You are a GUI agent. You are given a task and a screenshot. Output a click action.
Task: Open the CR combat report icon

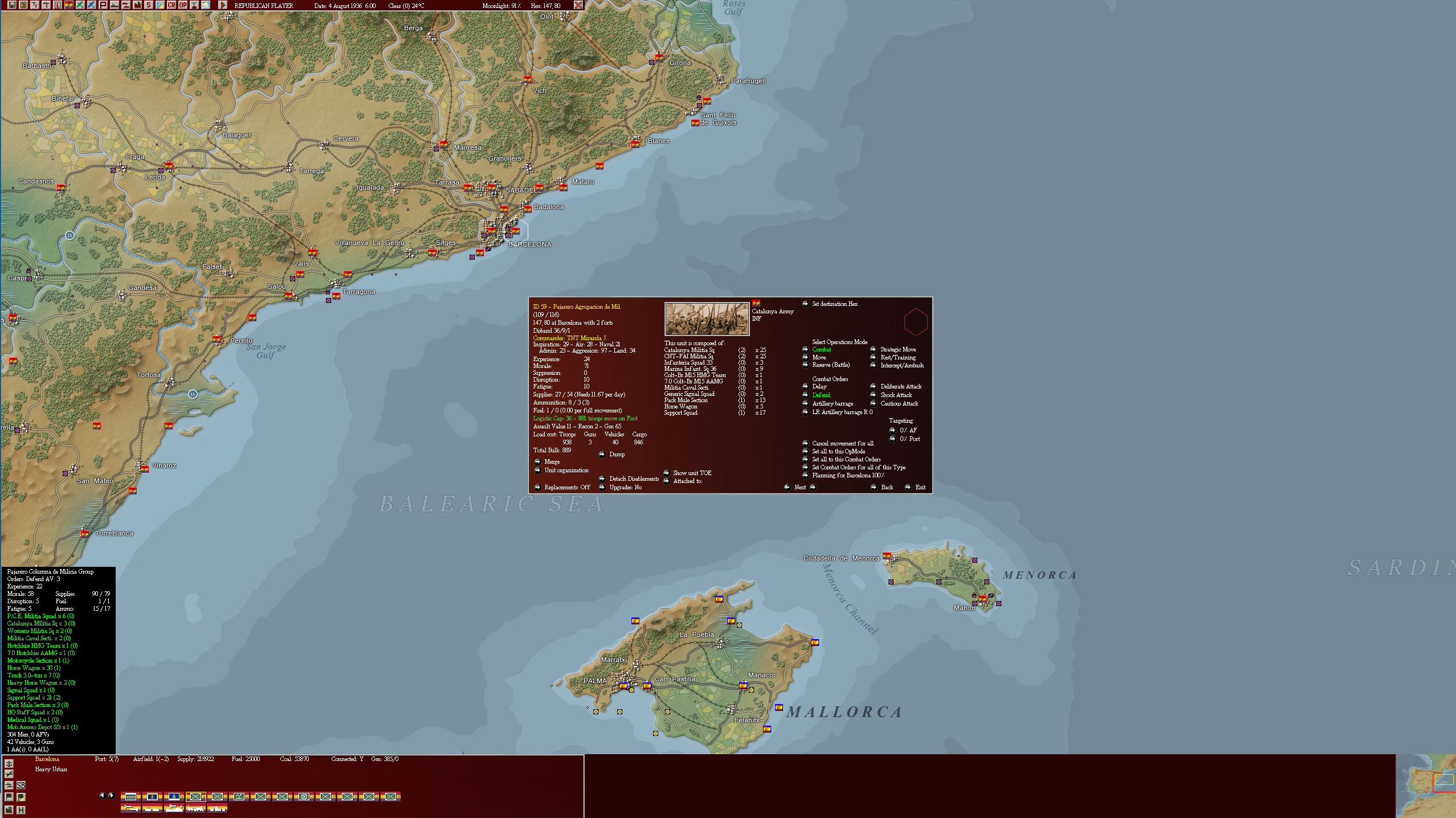171,5
